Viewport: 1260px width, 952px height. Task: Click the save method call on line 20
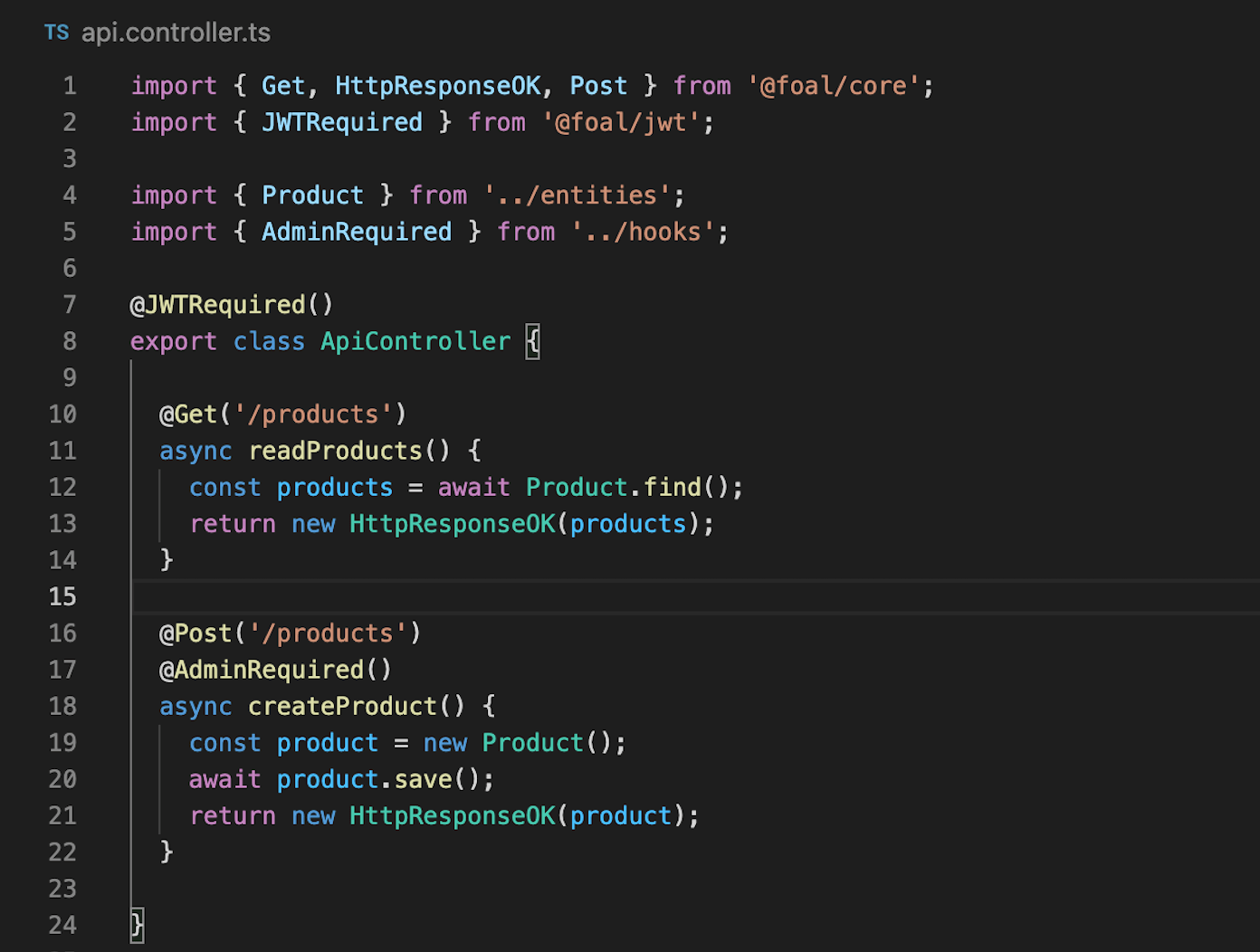423,779
